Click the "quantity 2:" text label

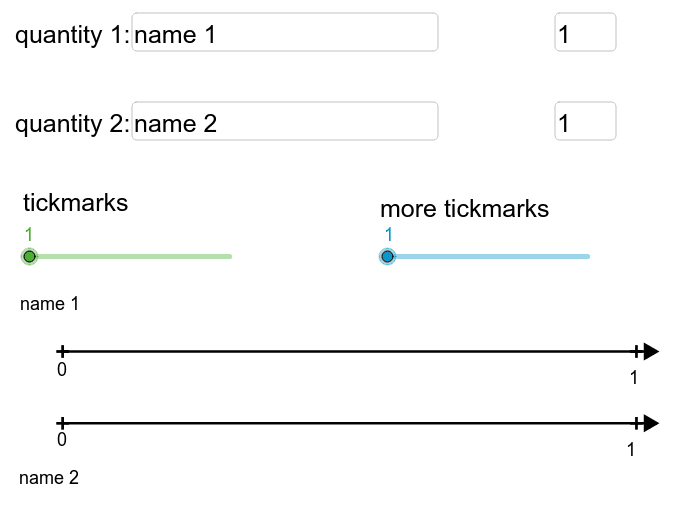(x=71, y=124)
